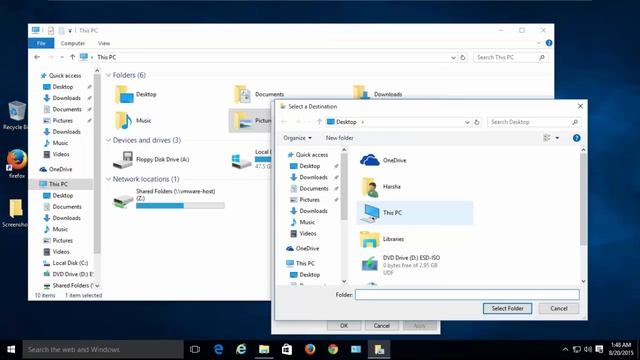Open the Recycle Bin desktop icon

click(16, 116)
